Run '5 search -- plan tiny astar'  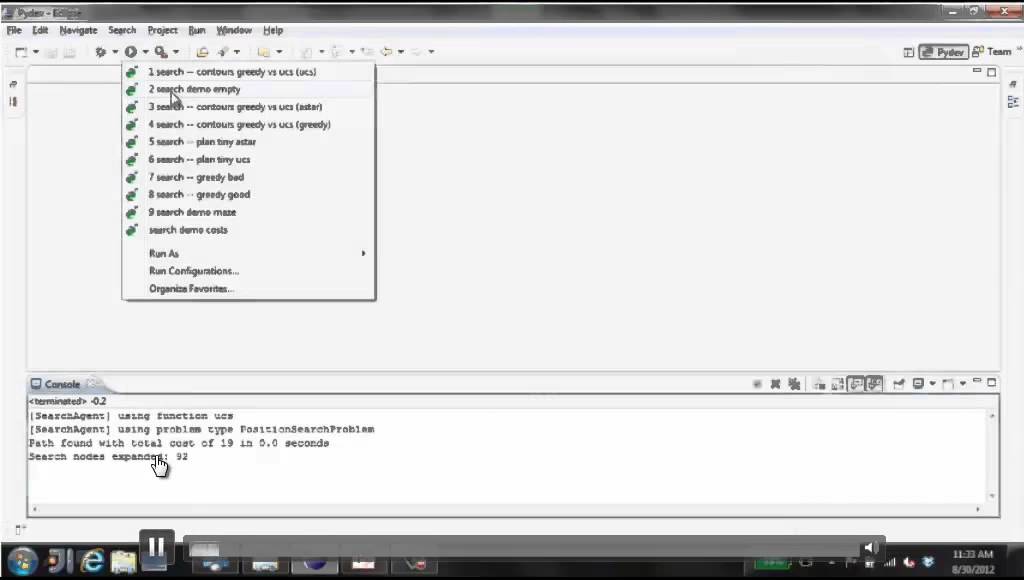click(249, 142)
